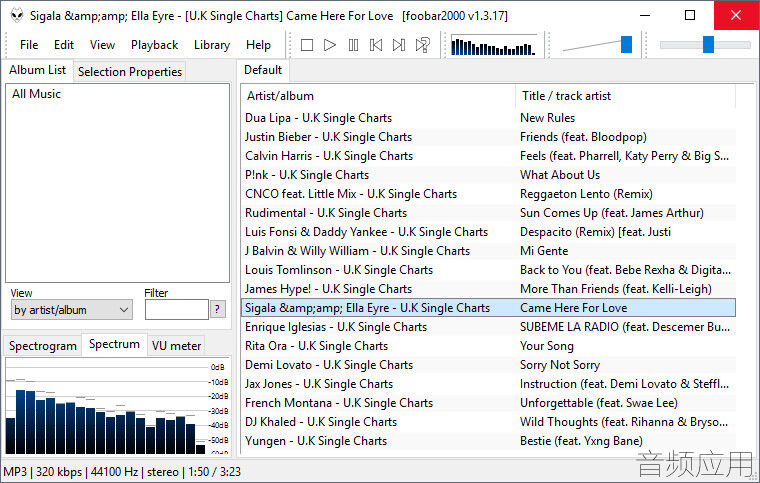Select the J Balvin & Willy William row
Image resolution: width=760 pixels, height=483 pixels.
(x=489, y=251)
